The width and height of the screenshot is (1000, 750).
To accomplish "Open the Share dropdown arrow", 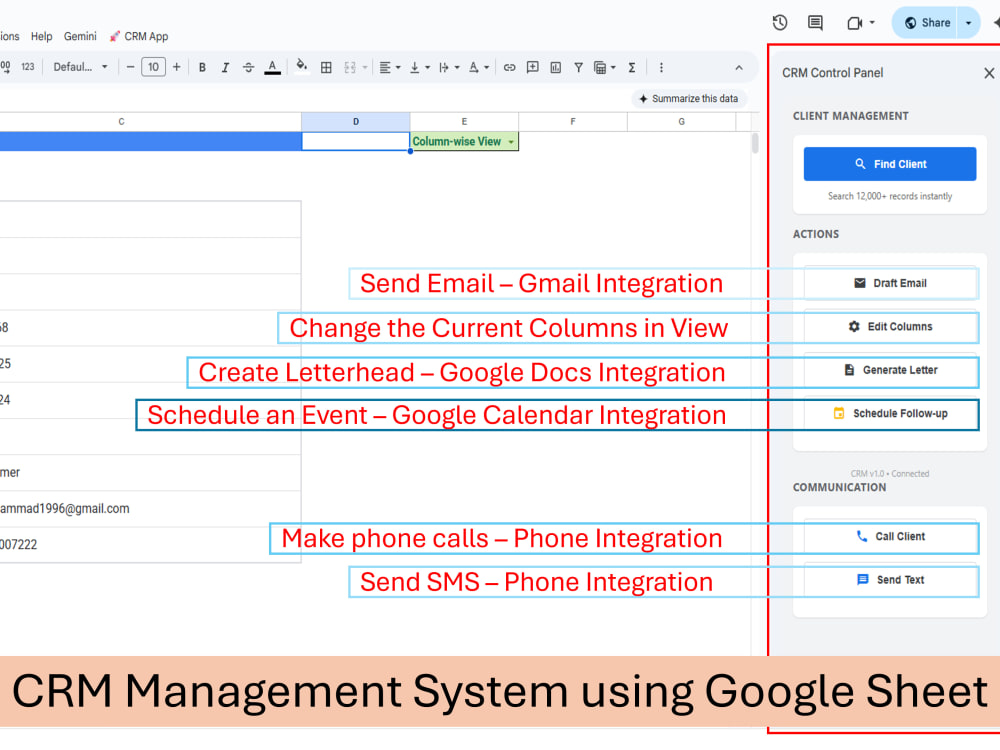I will [968, 23].
